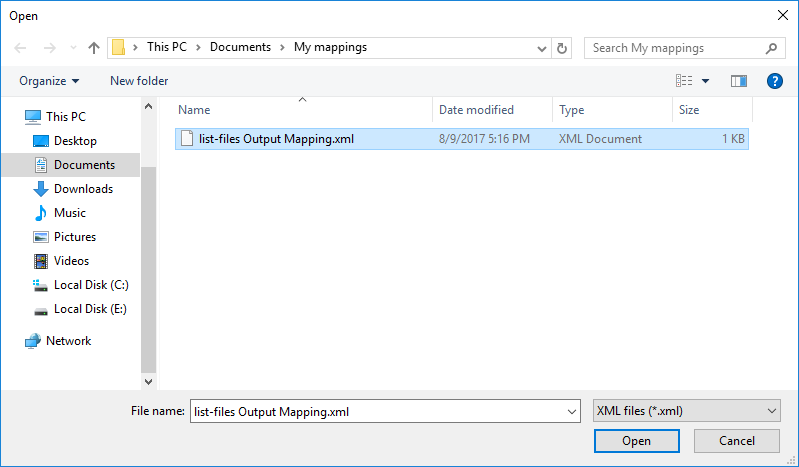799x467 pixels.
Task: Open Local Disk (C:) in sidebar
Action: [x=90, y=285]
